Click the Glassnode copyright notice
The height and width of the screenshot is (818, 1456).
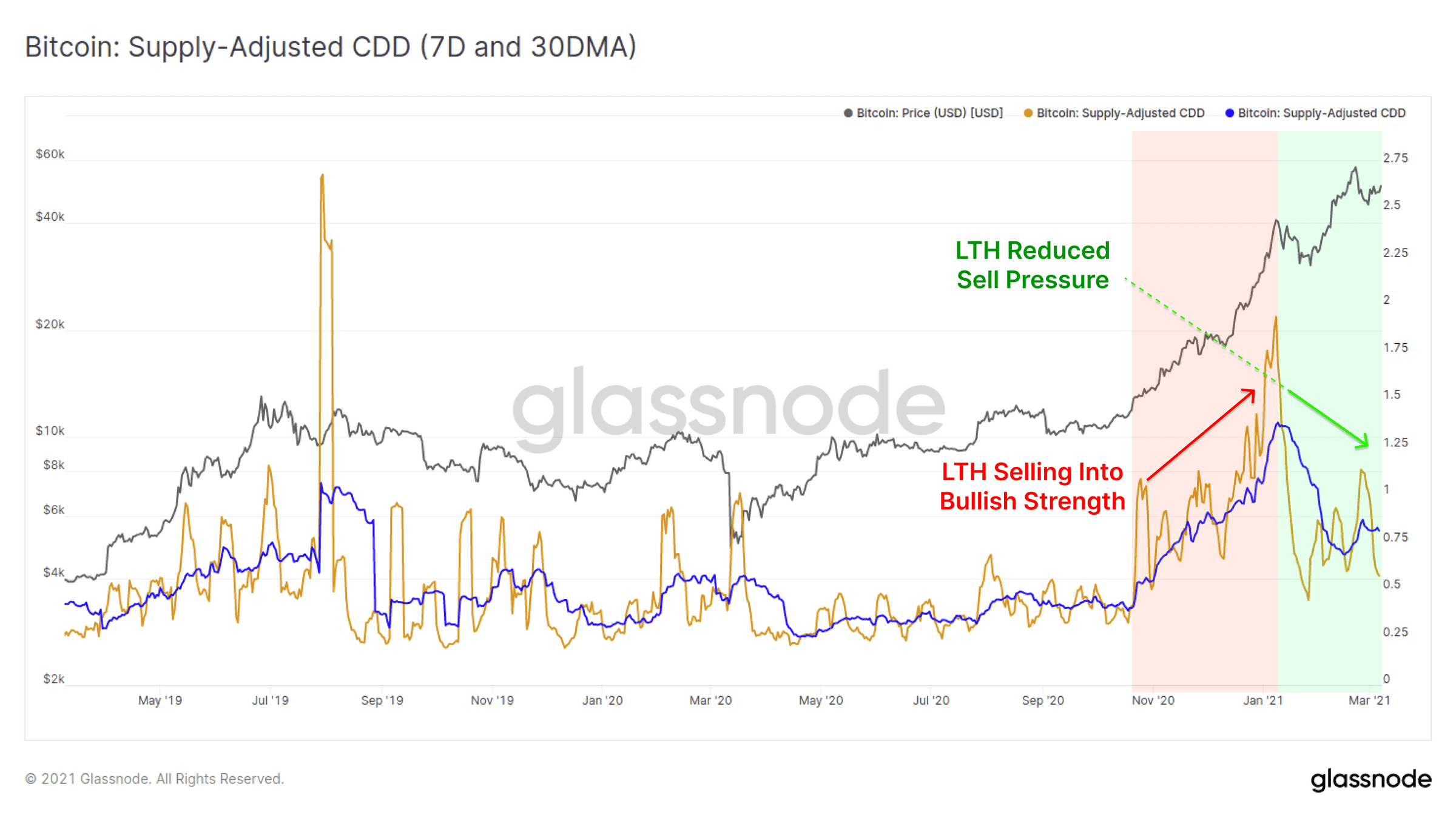pyautogui.click(x=154, y=779)
